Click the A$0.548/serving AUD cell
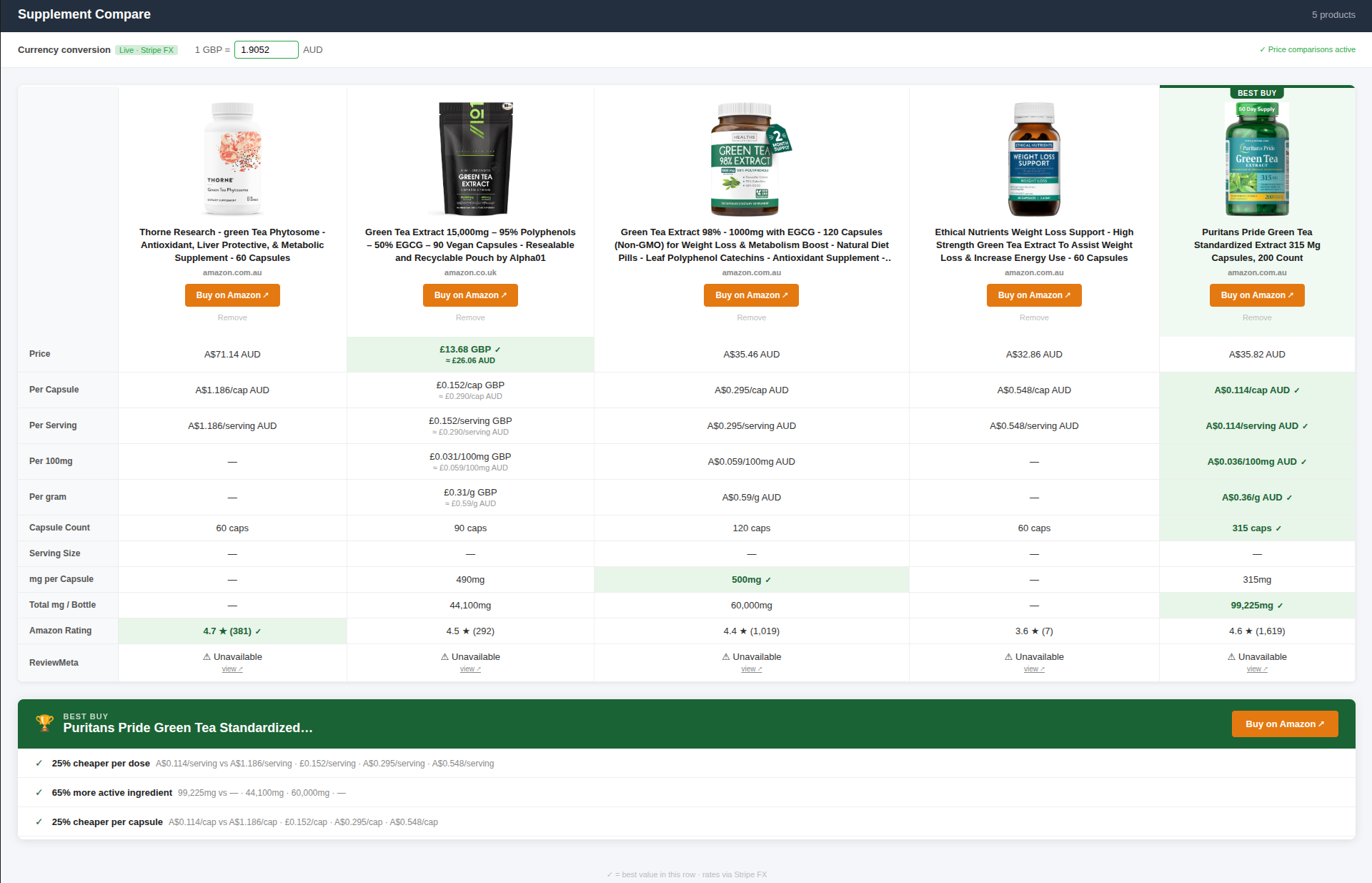Image resolution: width=1372 pixels, height=883 pixels. coord(1034,426)
